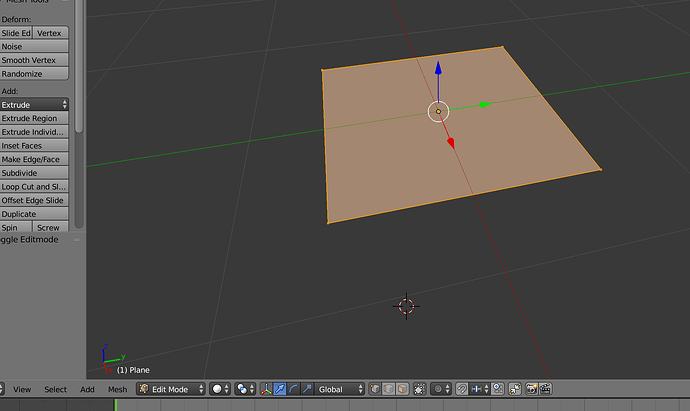Viewport: 690px width, 411px height.
Task: Click the OpenGL render image camera icon
Action: coord(532,389)
